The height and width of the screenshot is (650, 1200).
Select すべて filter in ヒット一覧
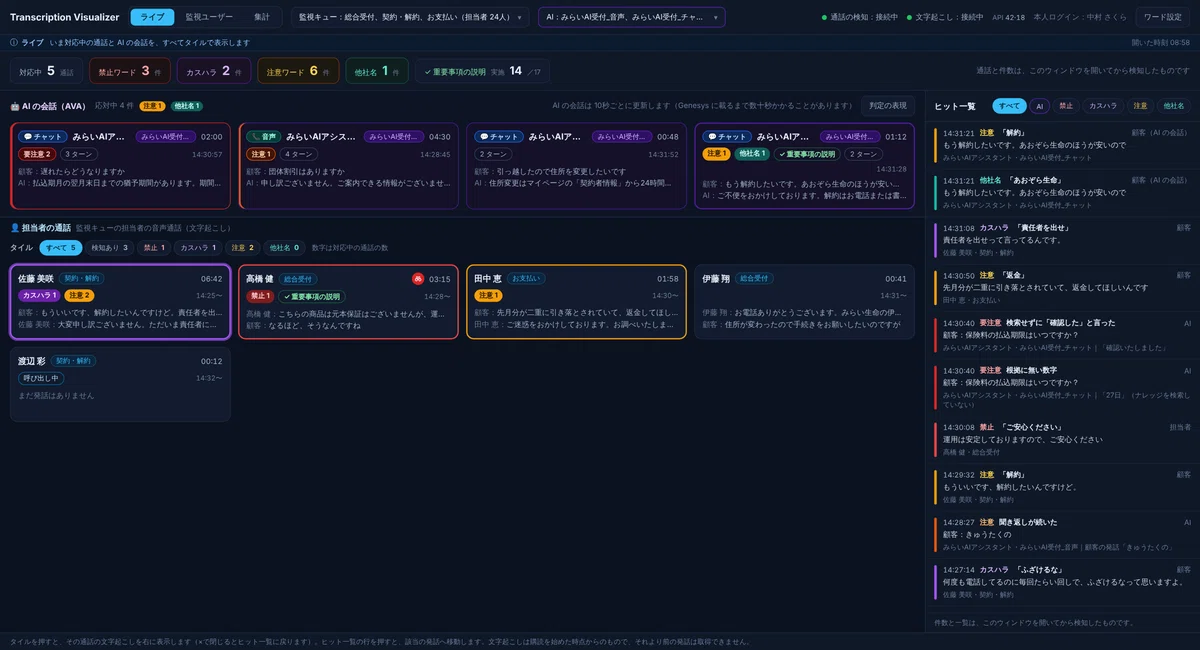pyautogui.click(x=1010, y=106)
